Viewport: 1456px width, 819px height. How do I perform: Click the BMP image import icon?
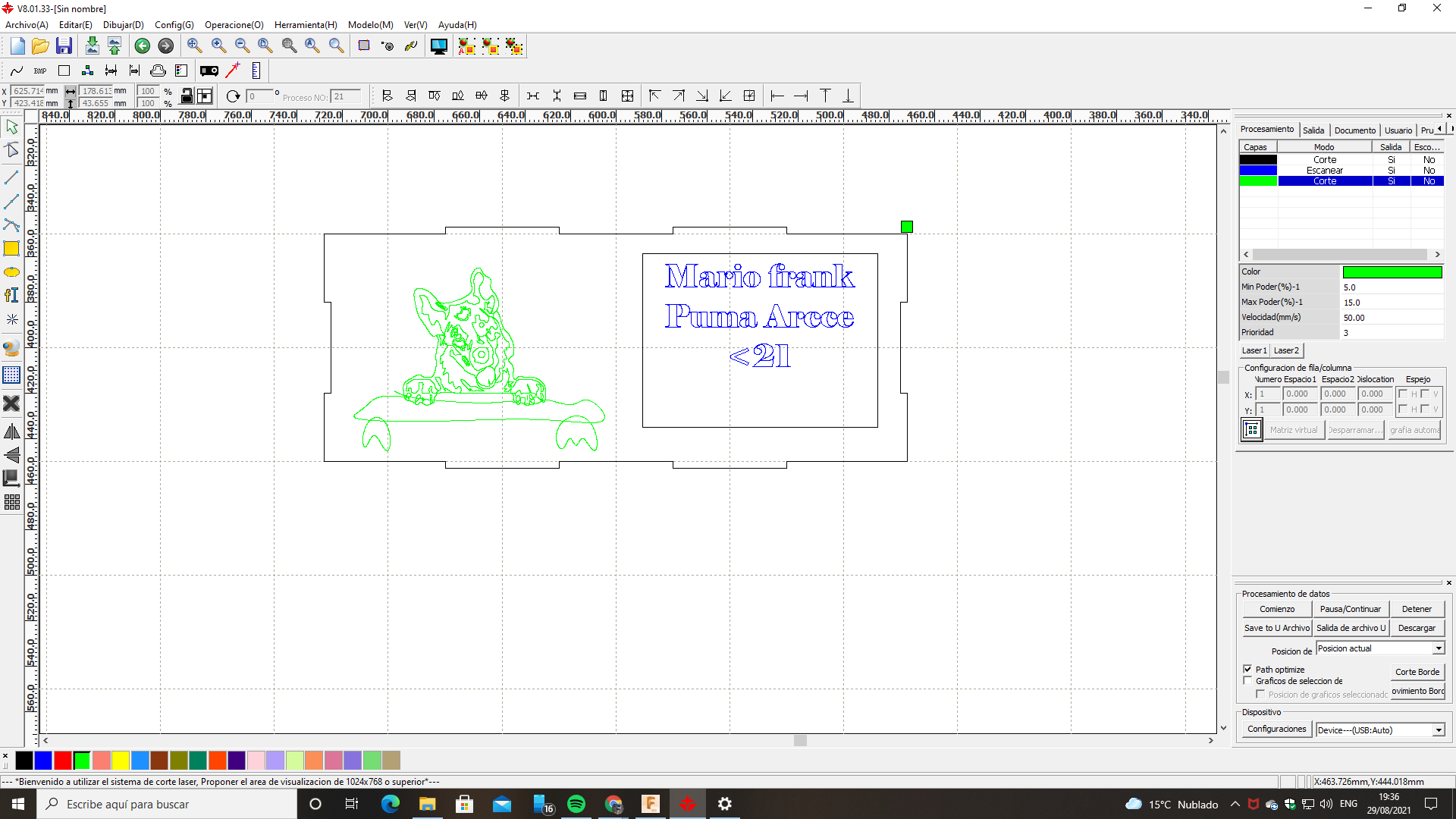[40, 71]
